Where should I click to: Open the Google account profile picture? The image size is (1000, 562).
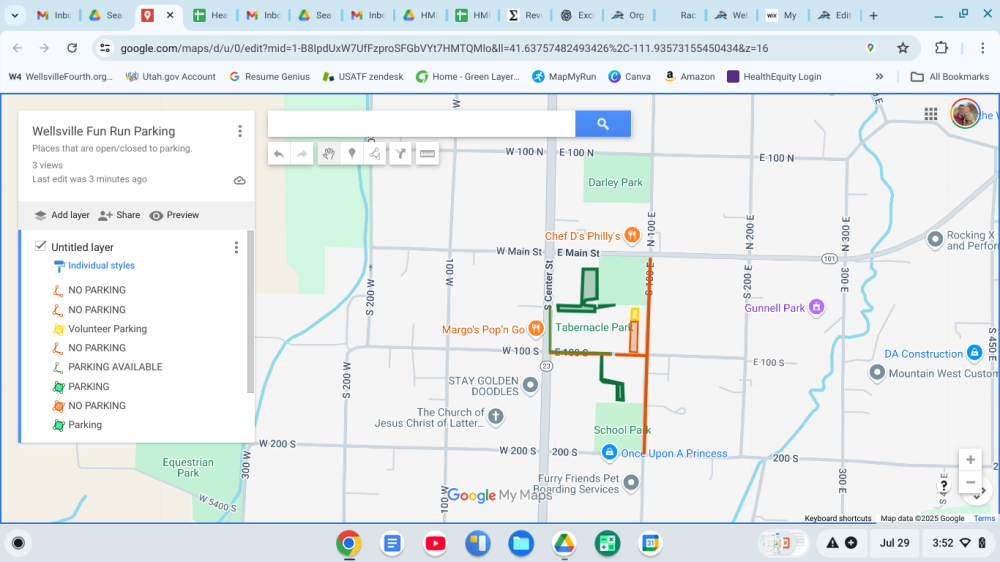965,114
